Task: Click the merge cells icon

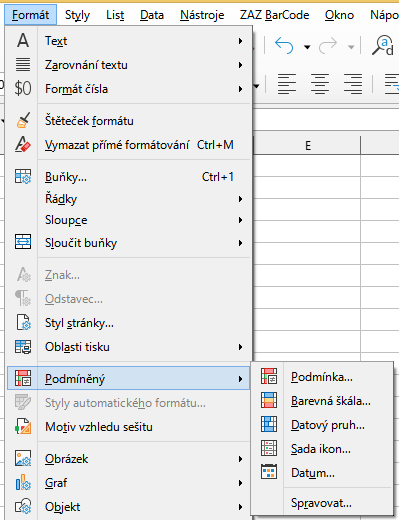Action: click(23, 242)
